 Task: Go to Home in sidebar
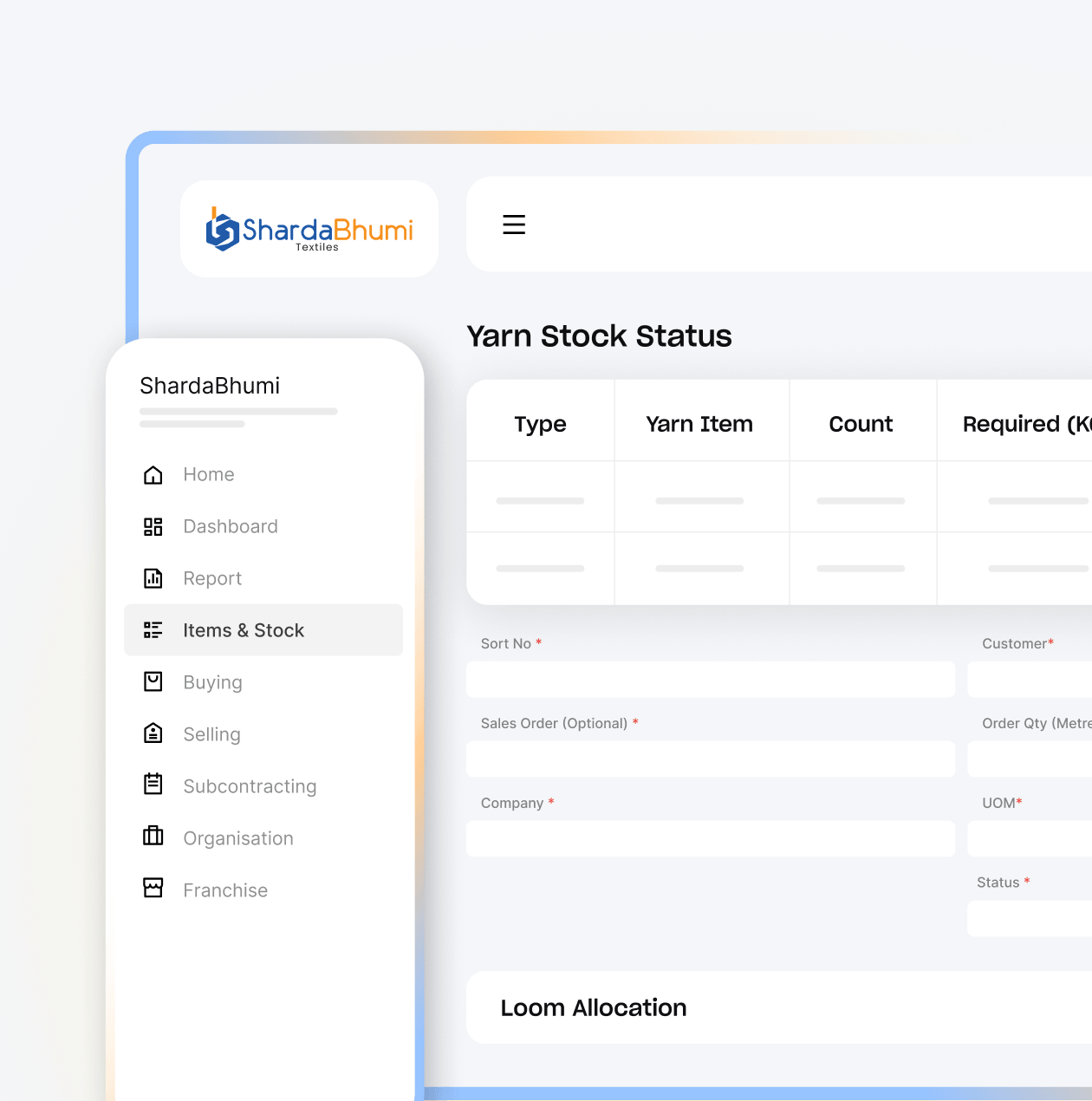point(263,474)
